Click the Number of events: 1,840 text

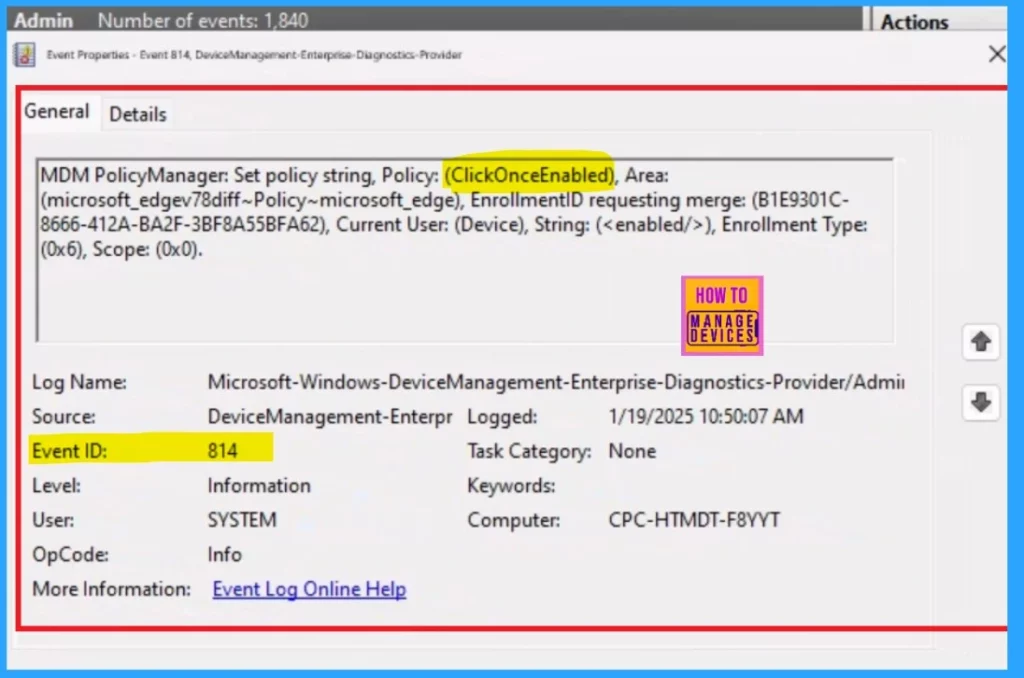click(x=203, y=20)
